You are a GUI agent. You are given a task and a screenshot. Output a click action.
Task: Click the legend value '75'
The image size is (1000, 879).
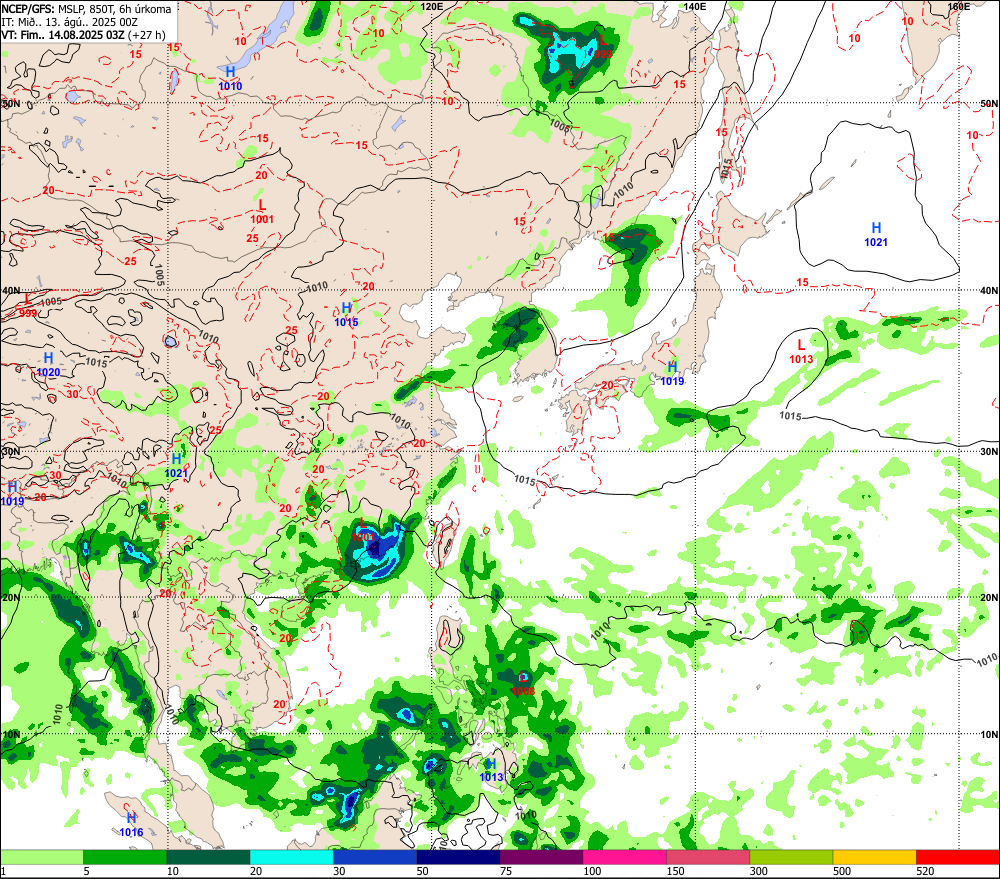506,871
